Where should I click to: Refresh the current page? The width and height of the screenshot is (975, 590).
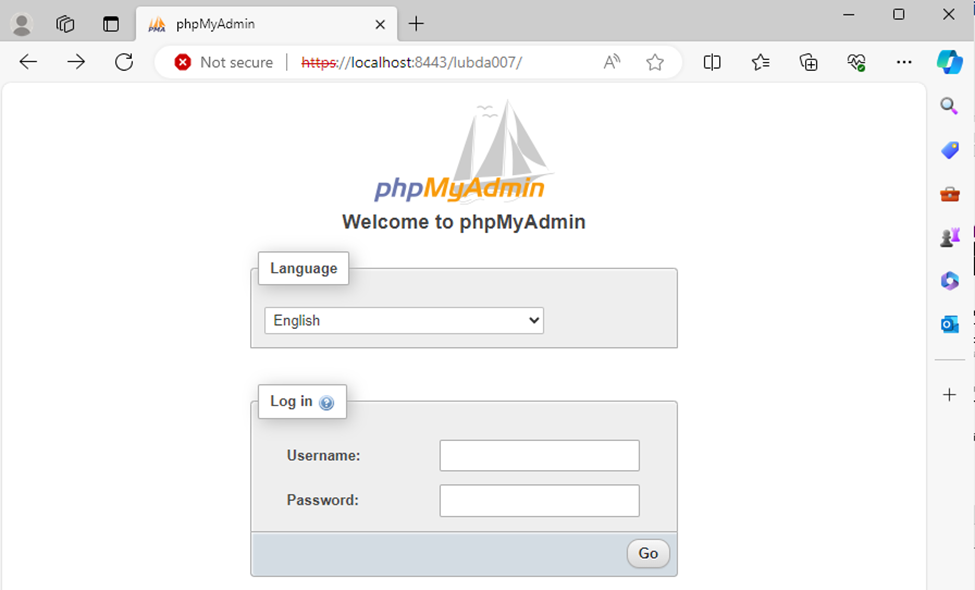124,62
